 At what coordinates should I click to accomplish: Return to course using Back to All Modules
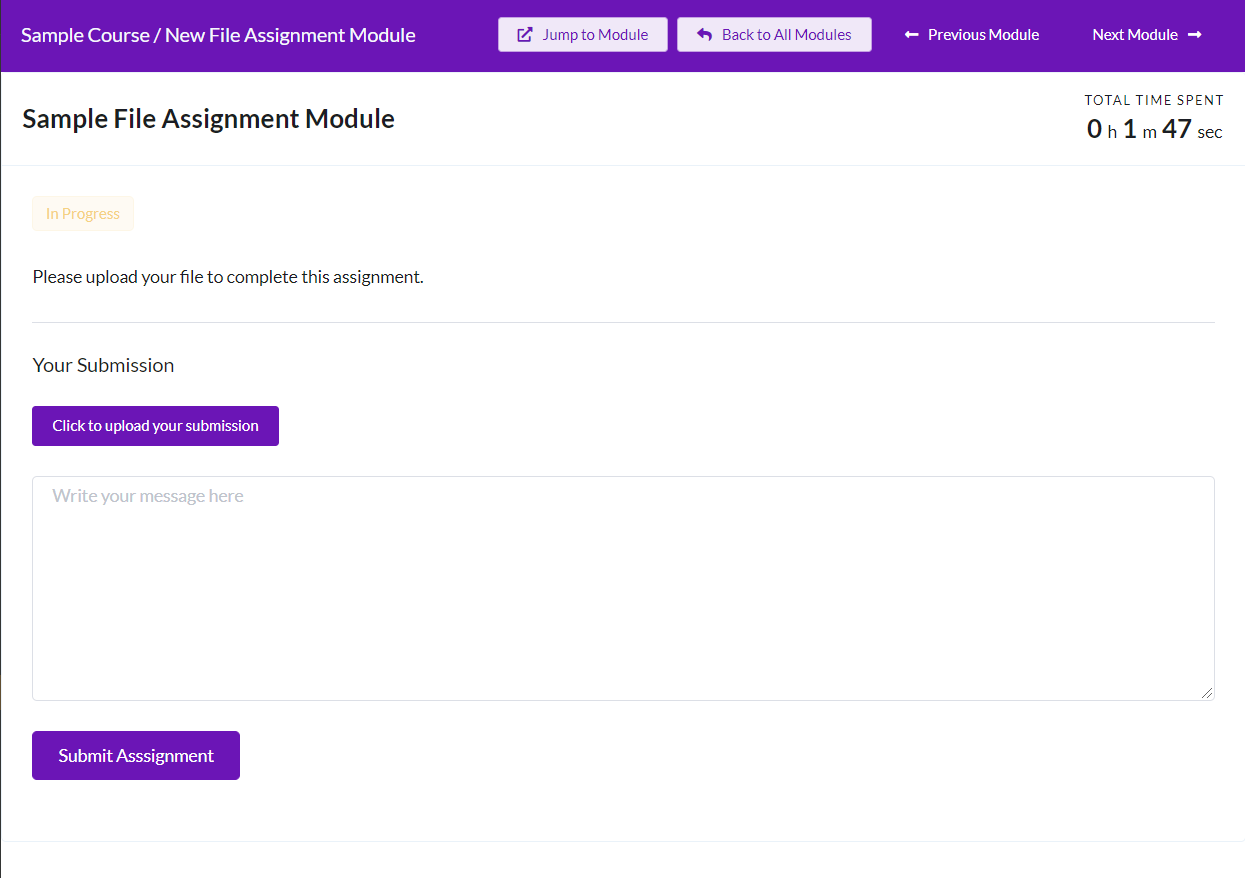point(774,33)
